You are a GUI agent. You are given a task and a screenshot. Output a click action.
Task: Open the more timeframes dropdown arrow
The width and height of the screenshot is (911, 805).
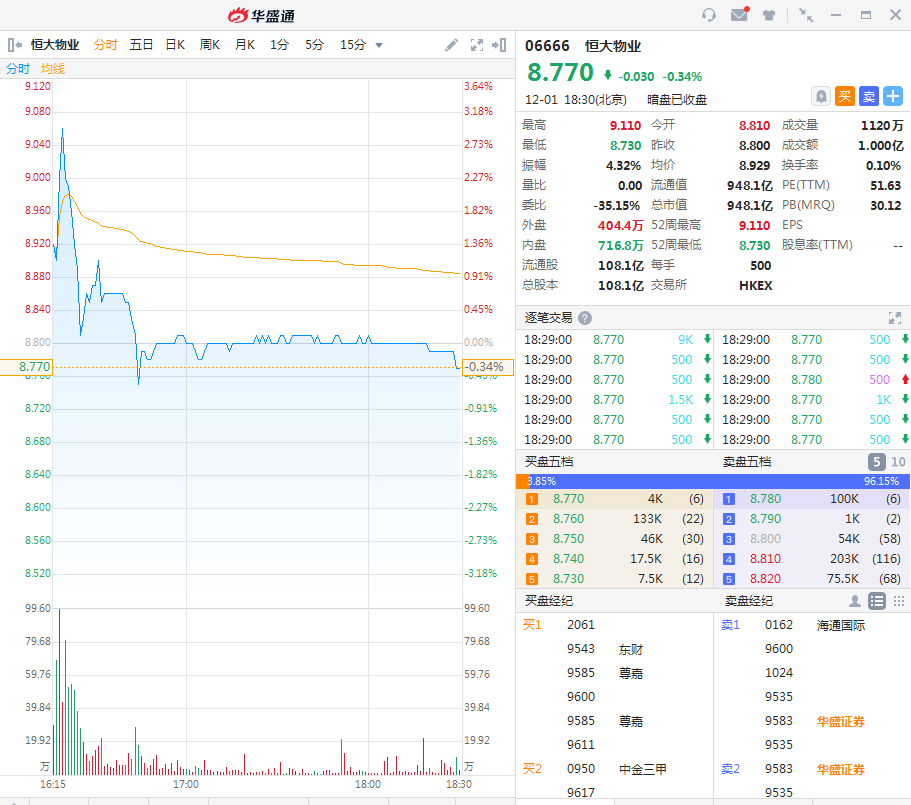(379, 45)
